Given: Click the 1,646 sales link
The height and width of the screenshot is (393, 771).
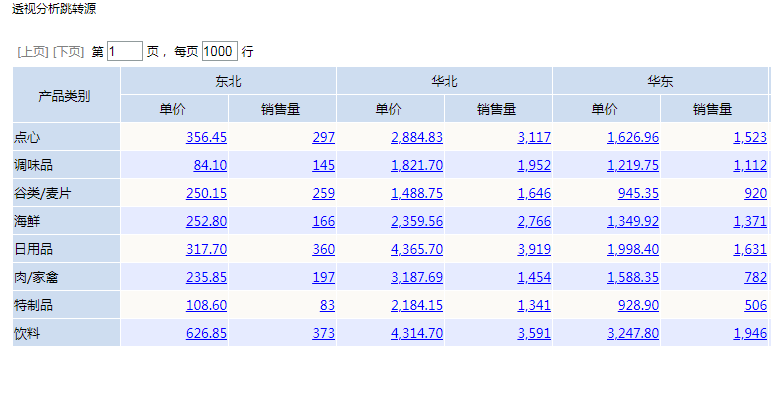Looking at the screenshot, I should (x=534, y=193).
